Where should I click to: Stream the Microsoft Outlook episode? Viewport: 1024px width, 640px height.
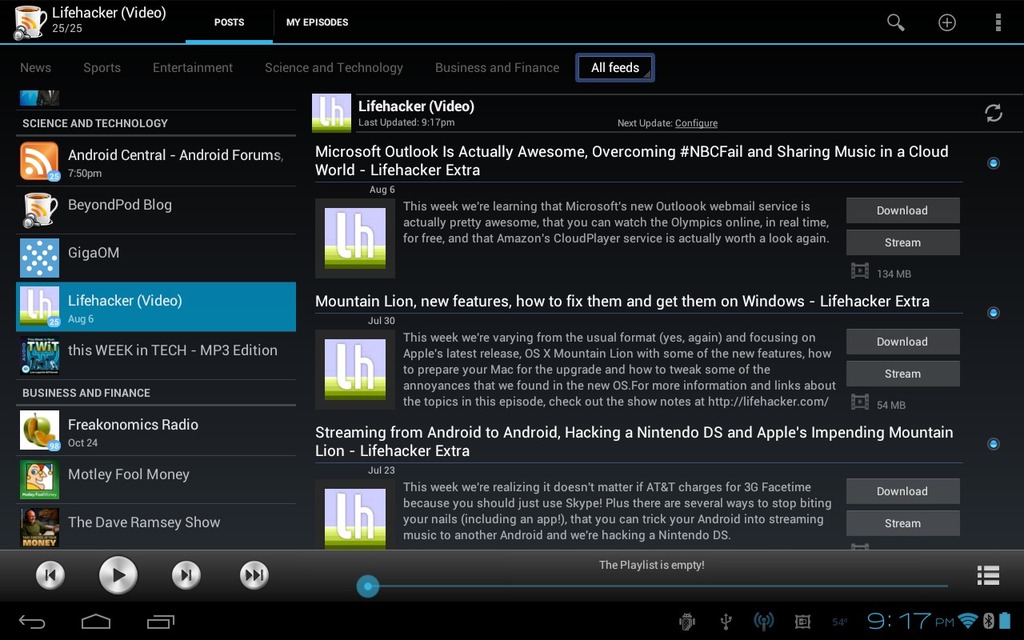click(x=903, y=242)
